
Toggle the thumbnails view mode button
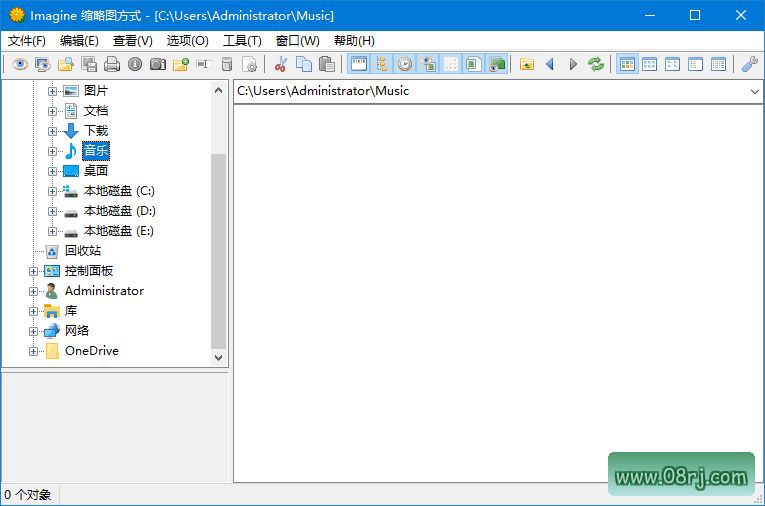coord(627,64)
